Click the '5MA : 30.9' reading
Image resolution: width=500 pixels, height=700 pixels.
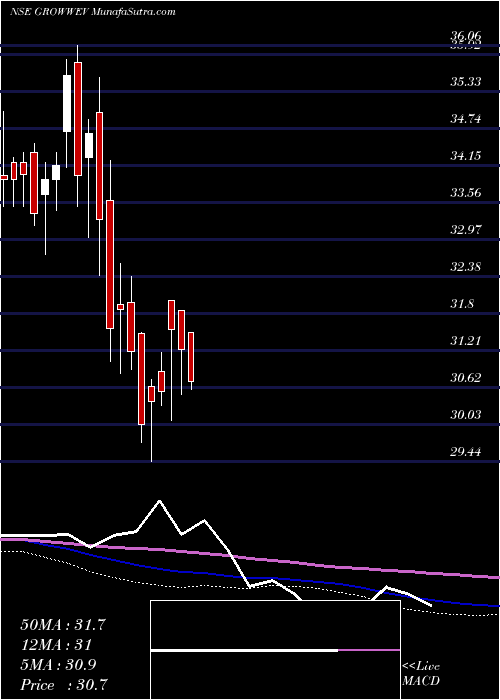click(x=59, y=665)
